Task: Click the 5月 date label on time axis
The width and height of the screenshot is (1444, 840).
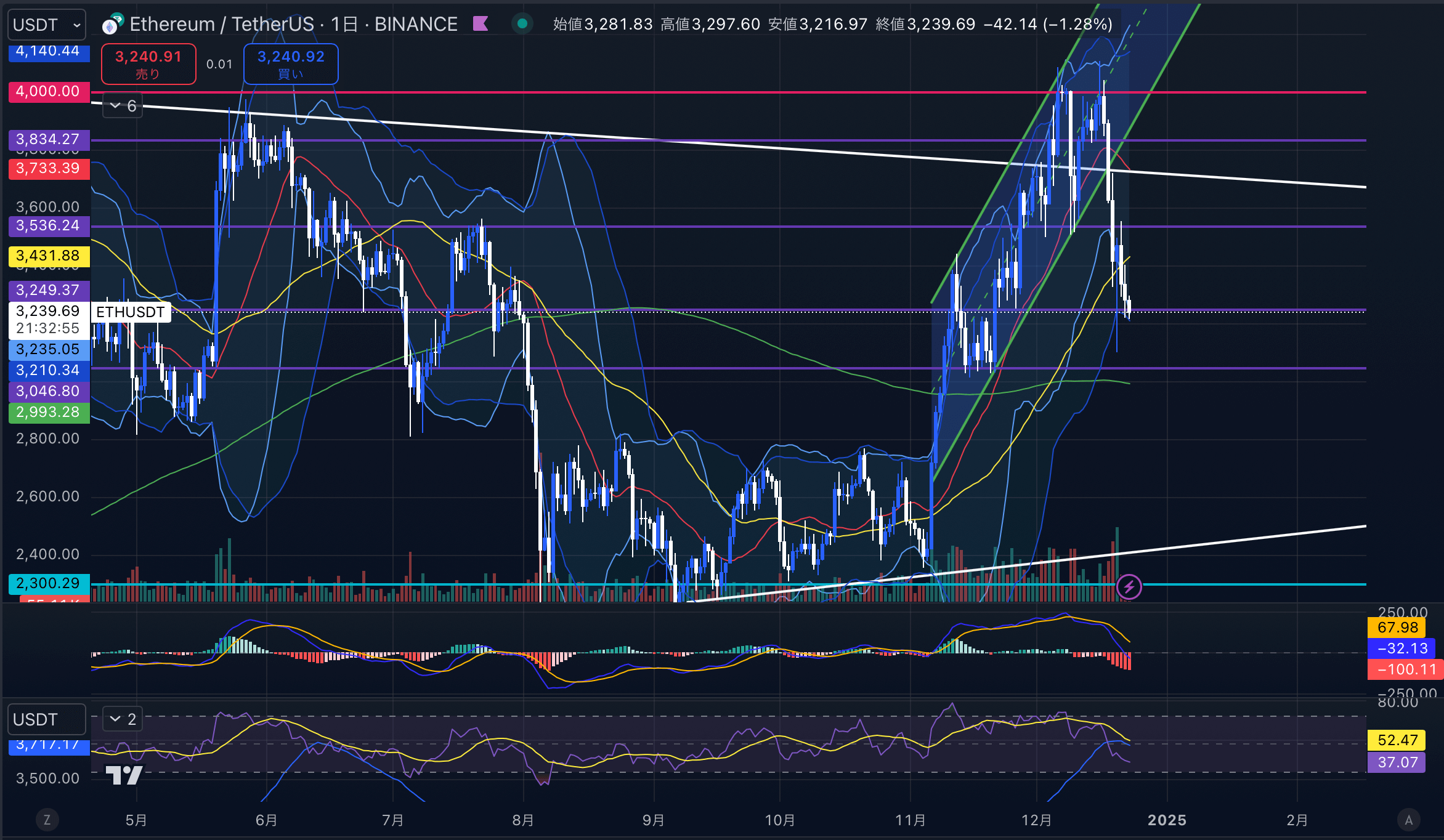Action: (136, 820)
